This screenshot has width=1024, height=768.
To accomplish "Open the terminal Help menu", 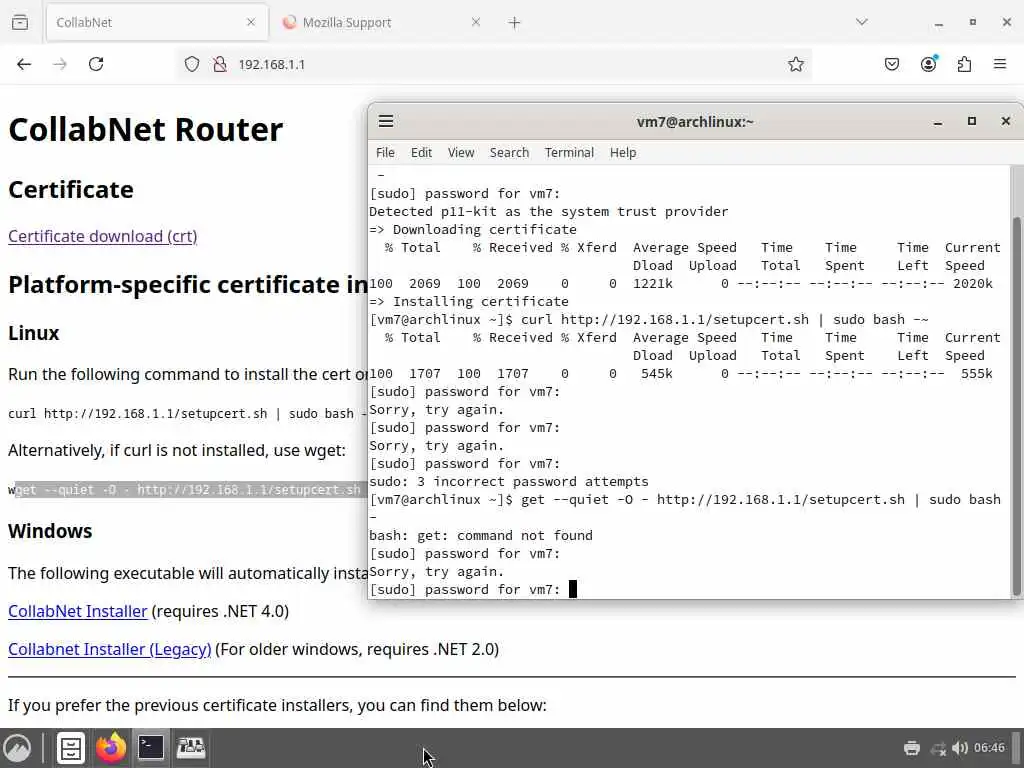I will pyautogui.click(x=623, y=152).
